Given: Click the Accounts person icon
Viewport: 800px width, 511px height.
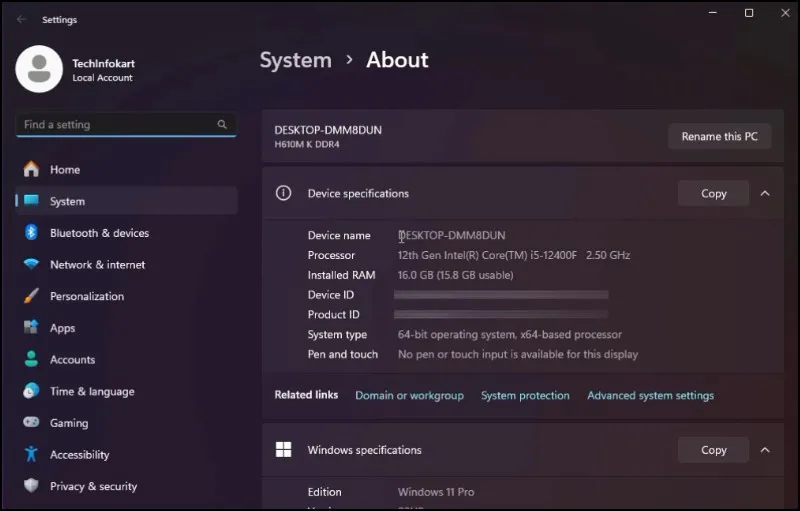Looking at the screenshot, I should (x=31, y=359).
